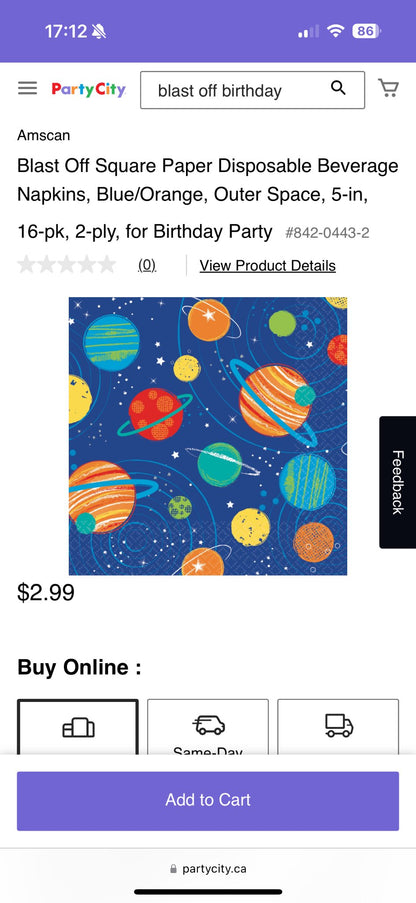The width and height of the screenshot is (416, 903).
Task: Open the hamburger navigation menu
Action: tap(27, 88)
